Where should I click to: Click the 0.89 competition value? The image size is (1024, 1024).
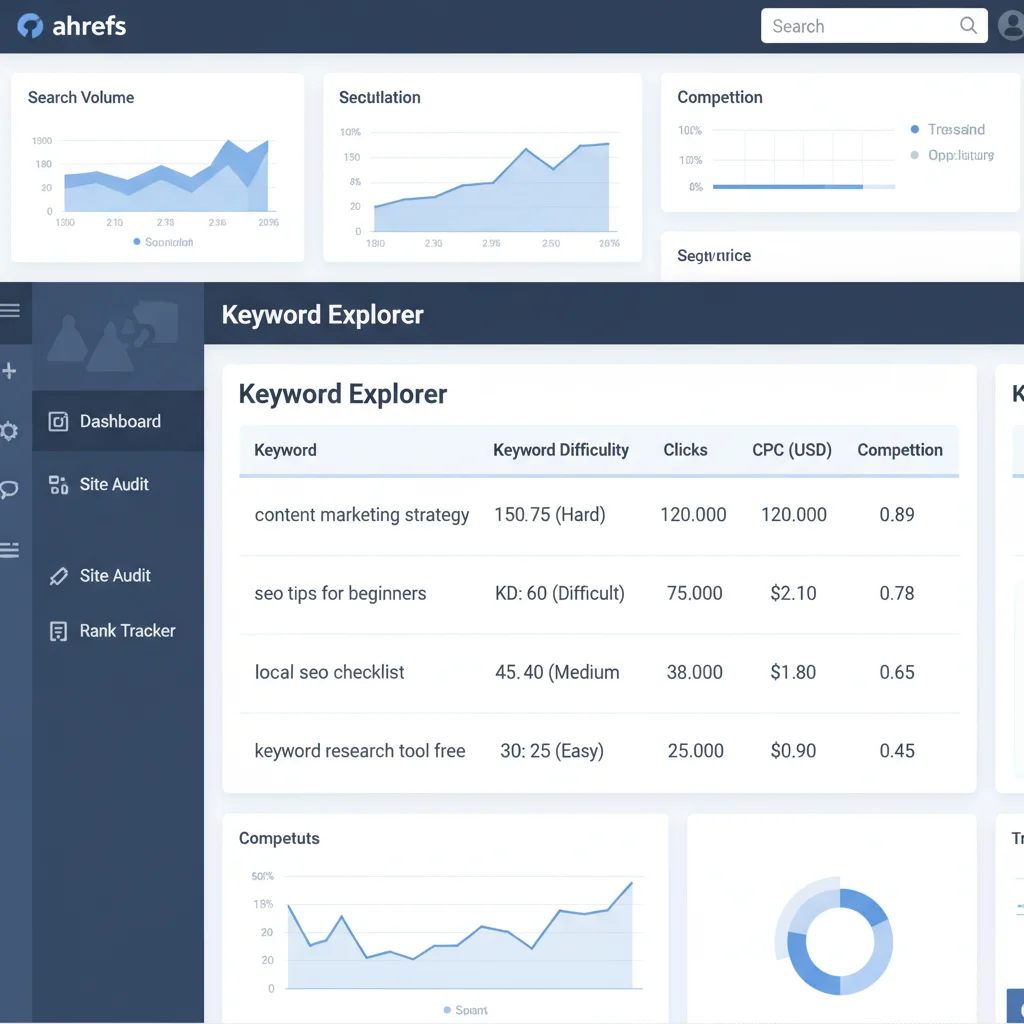pos(897,515)
